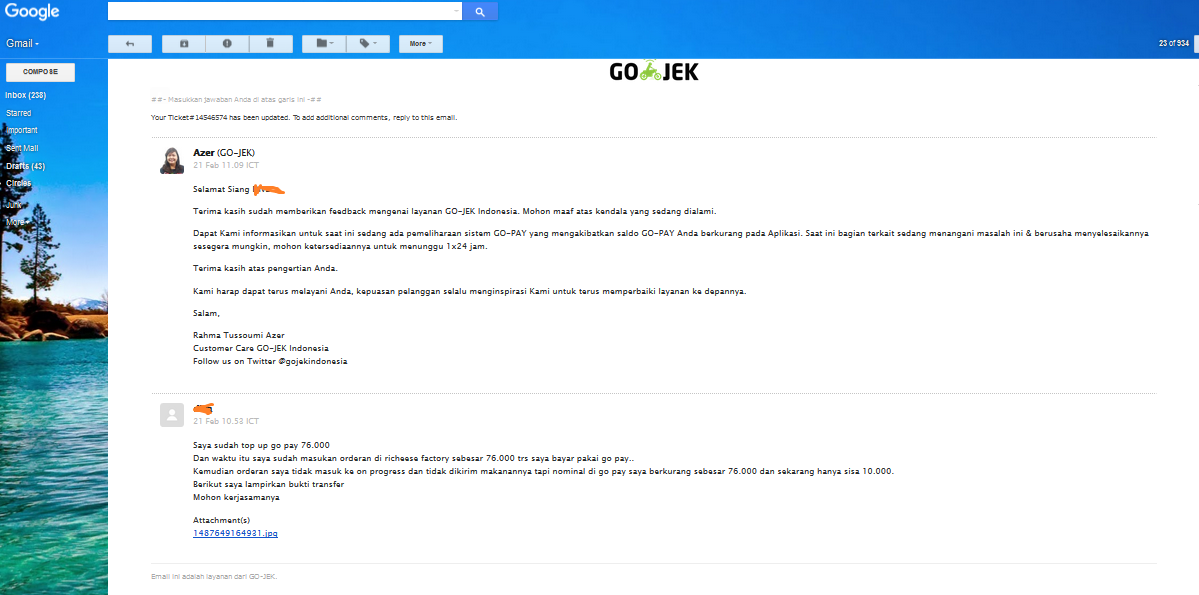Click 'Follow us on Twitter @gojekindonesia' text

pyautogui.click(x=270, y=362)
